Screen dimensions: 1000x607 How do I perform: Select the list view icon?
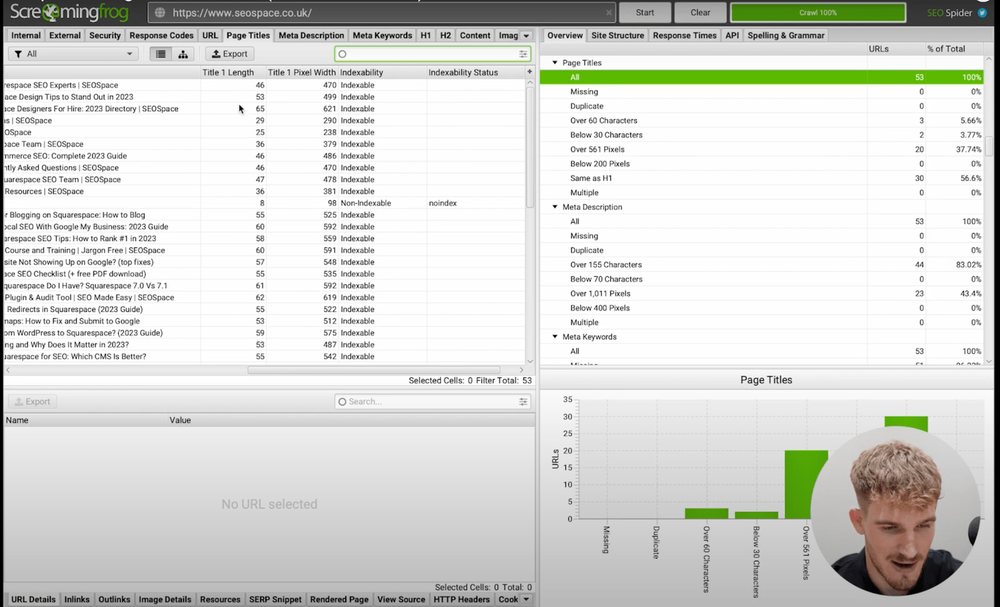(161, 54)
